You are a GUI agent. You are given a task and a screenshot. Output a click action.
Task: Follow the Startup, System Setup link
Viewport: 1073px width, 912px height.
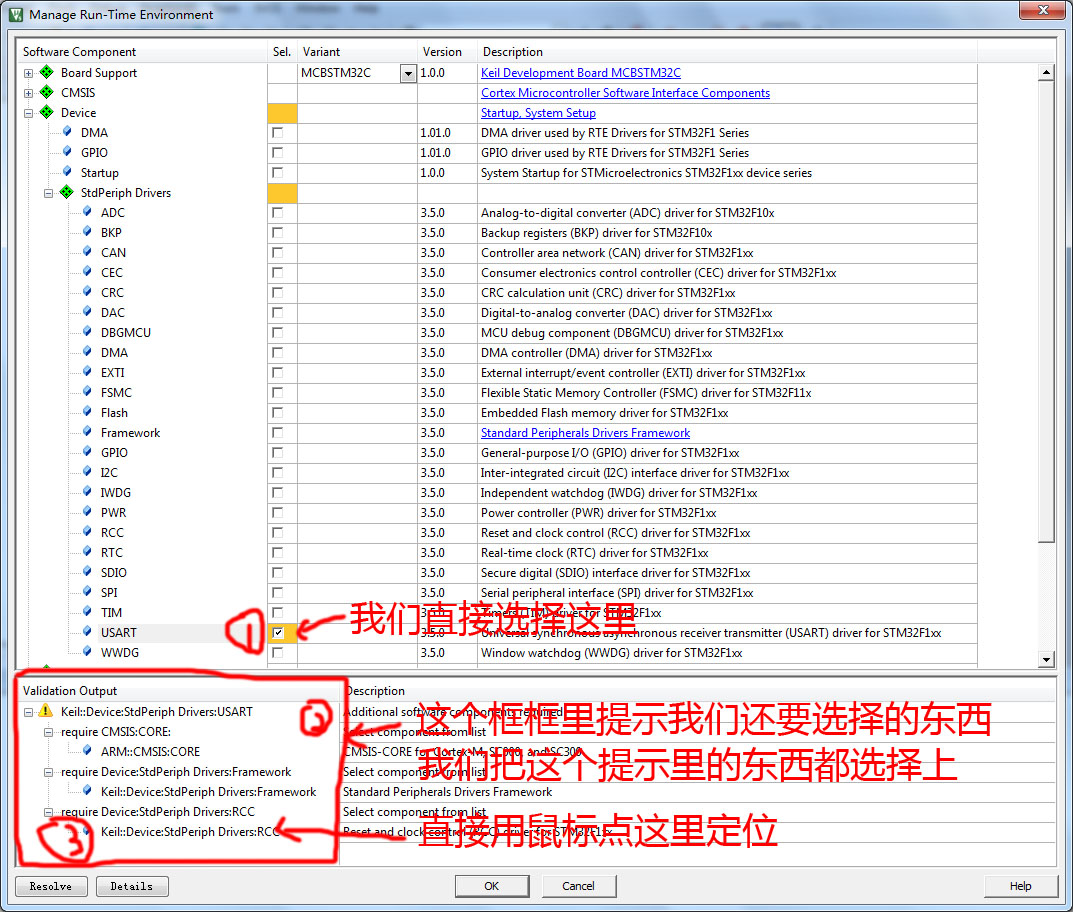click(538, 113)
